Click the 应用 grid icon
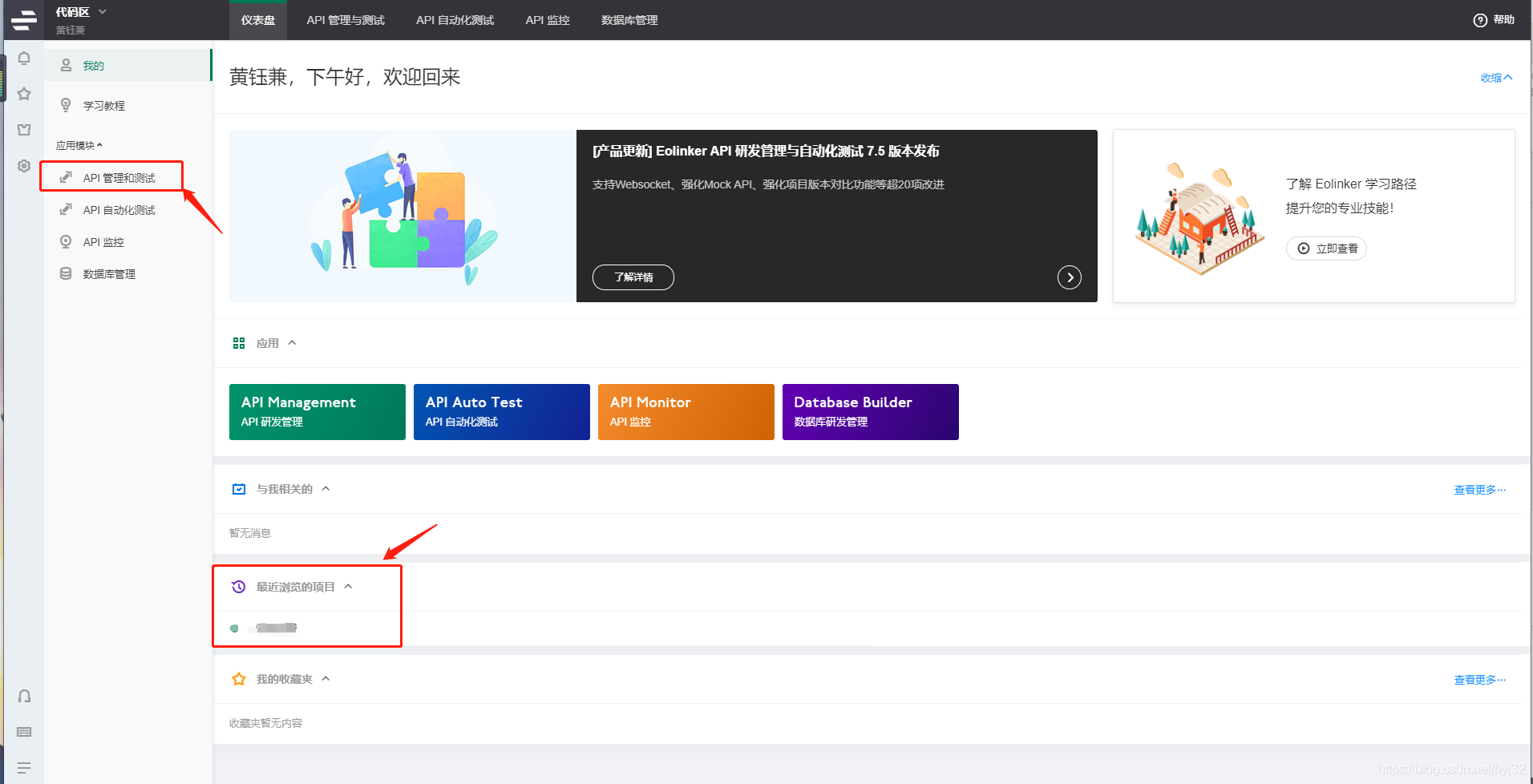 [239, 343]
